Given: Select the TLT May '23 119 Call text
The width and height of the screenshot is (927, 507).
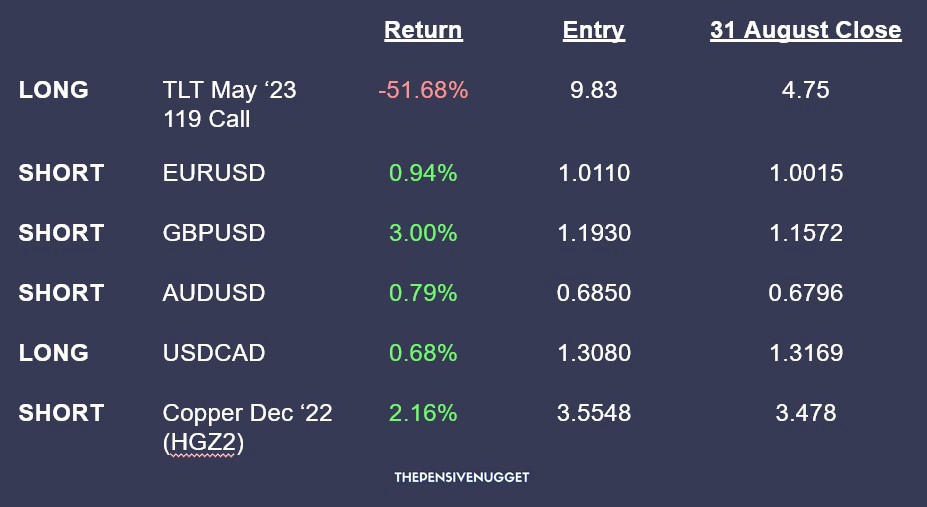Looking at the screenshot, I should click(229, 104).
